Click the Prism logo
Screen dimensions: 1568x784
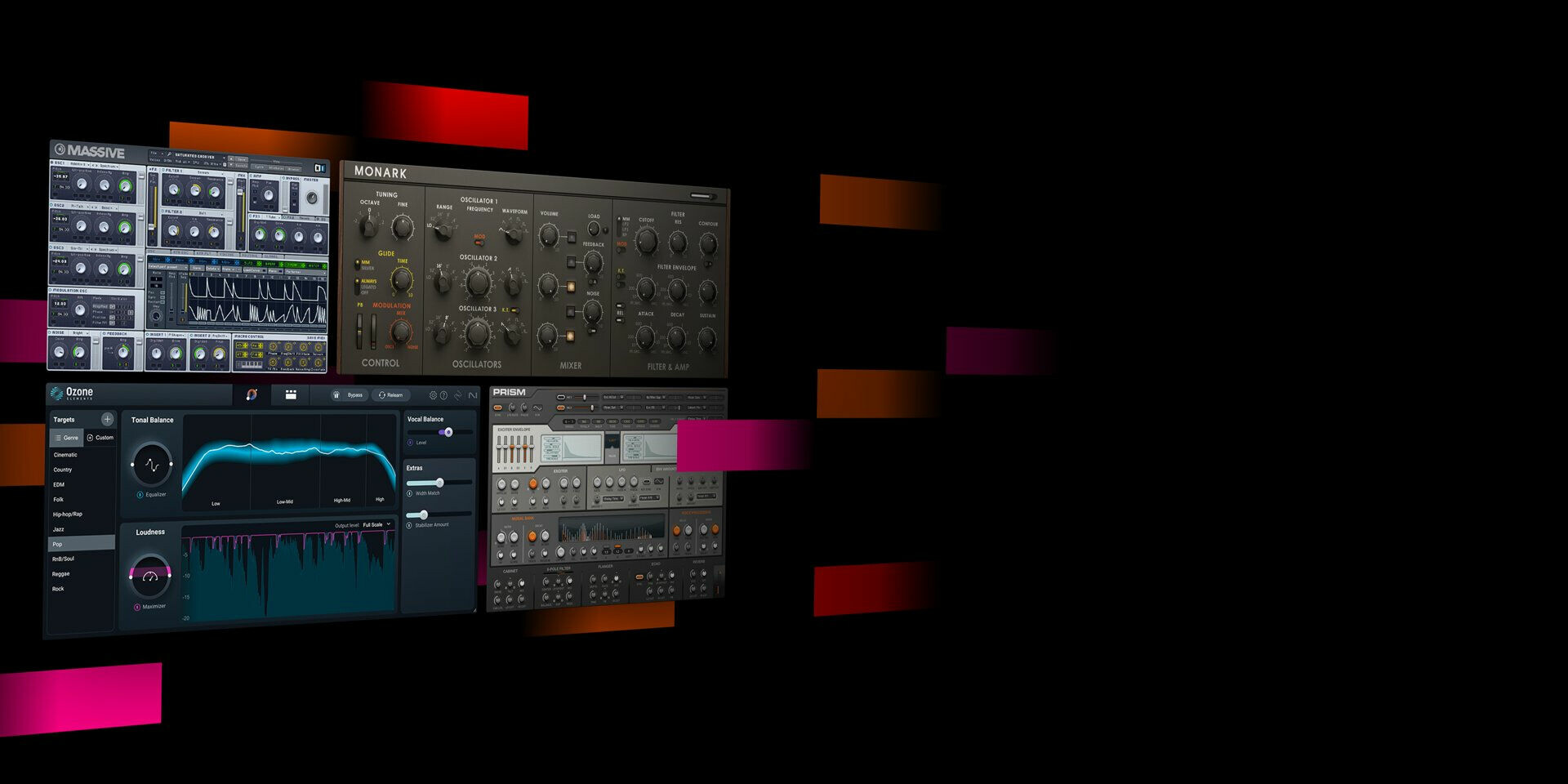(509, 392)
